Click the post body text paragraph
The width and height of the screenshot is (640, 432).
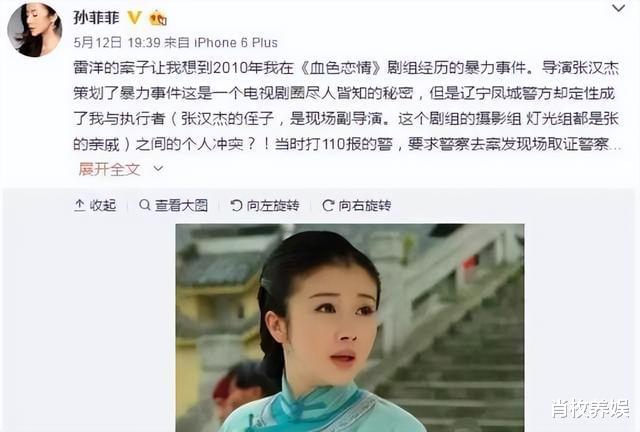pos(347,106)
